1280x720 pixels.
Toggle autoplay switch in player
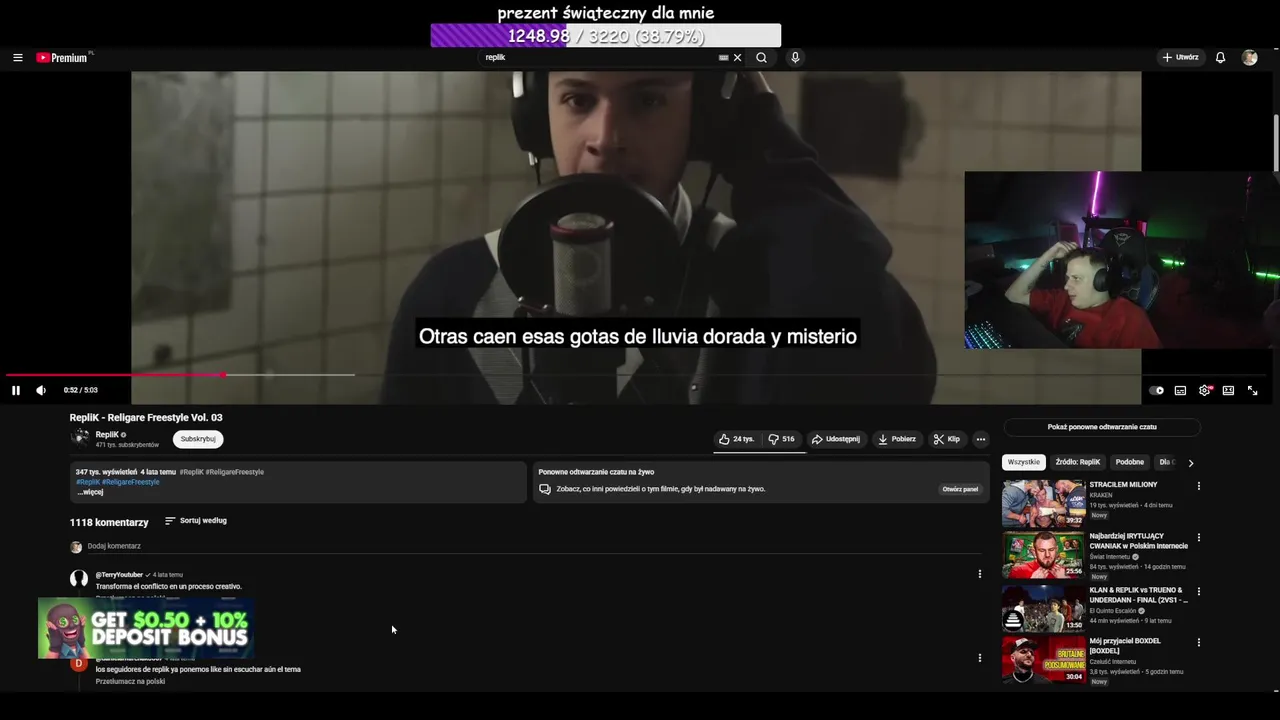[1156, 390]
